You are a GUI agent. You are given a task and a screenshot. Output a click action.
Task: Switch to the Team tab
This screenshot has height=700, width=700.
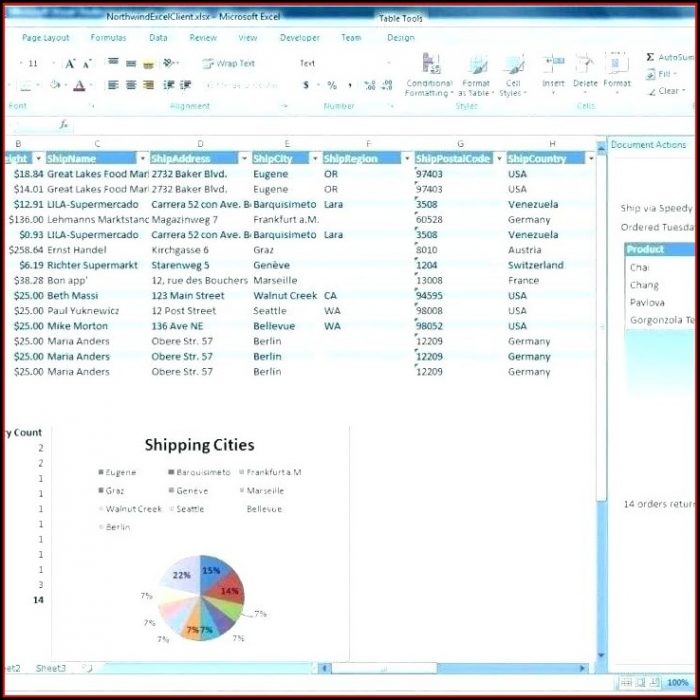click(x=351, y=38)
